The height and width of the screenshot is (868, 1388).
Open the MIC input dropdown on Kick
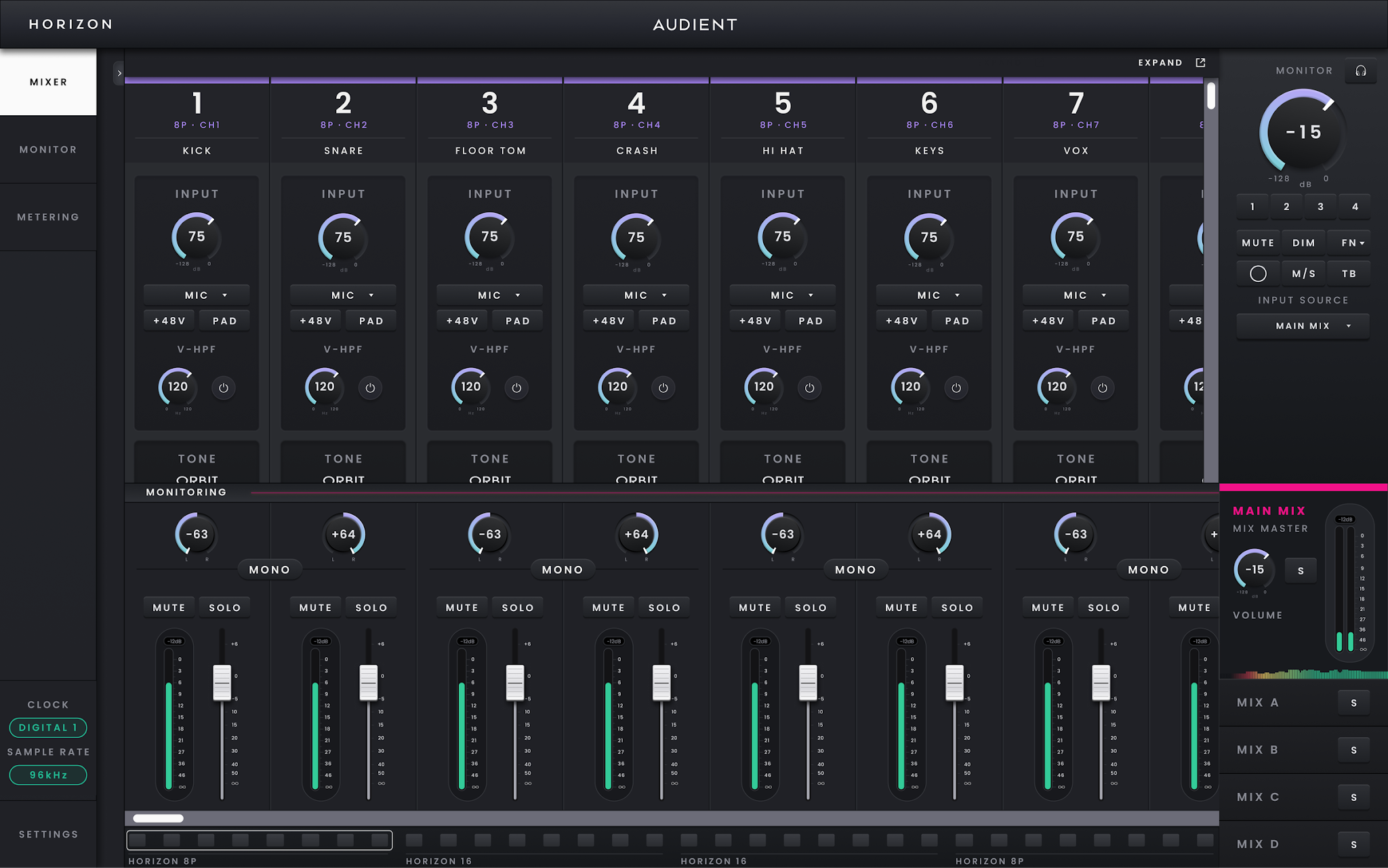(x=197, y=295)
